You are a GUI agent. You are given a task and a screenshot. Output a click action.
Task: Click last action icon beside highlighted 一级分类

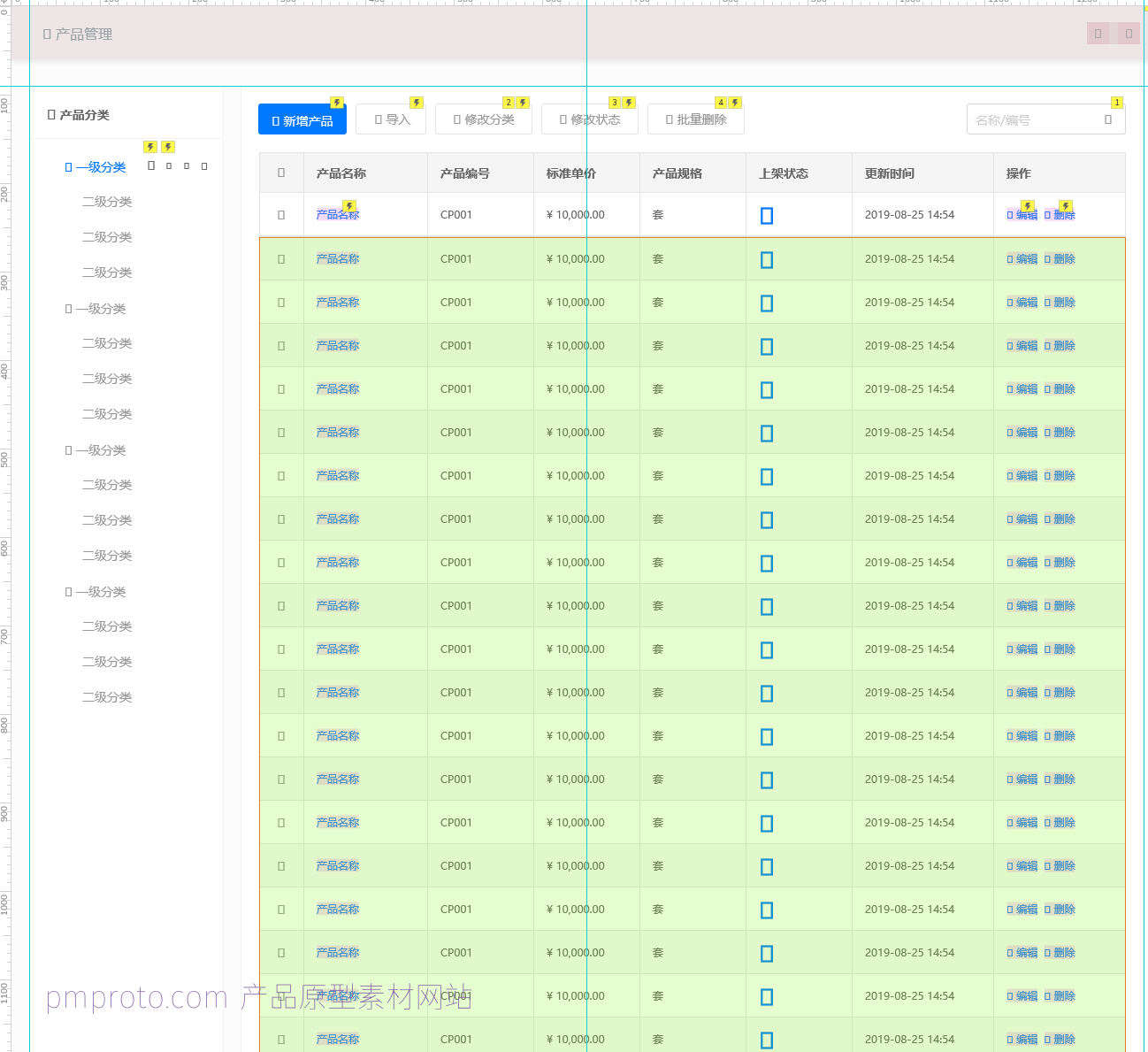204,165
